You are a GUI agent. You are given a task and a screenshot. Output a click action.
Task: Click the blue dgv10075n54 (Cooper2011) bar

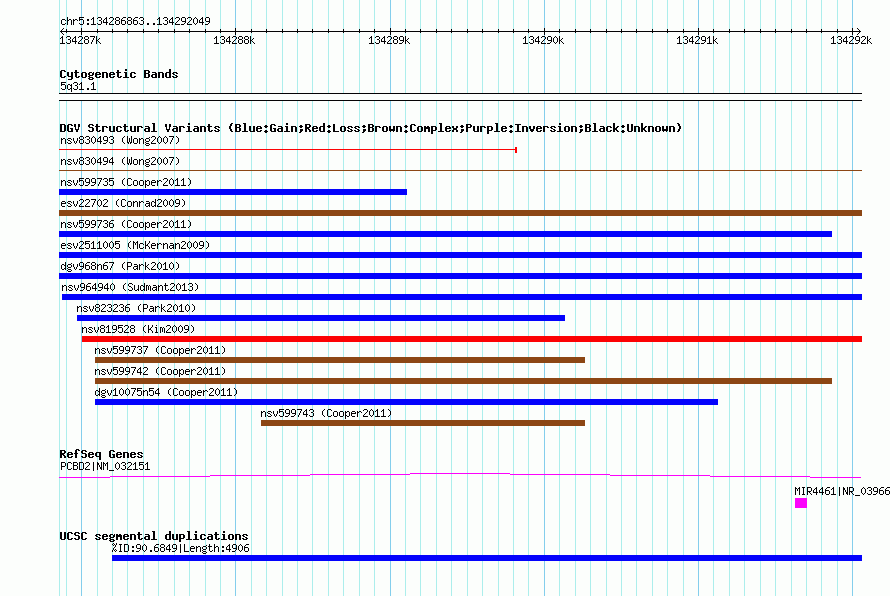(x=406, y=402)
